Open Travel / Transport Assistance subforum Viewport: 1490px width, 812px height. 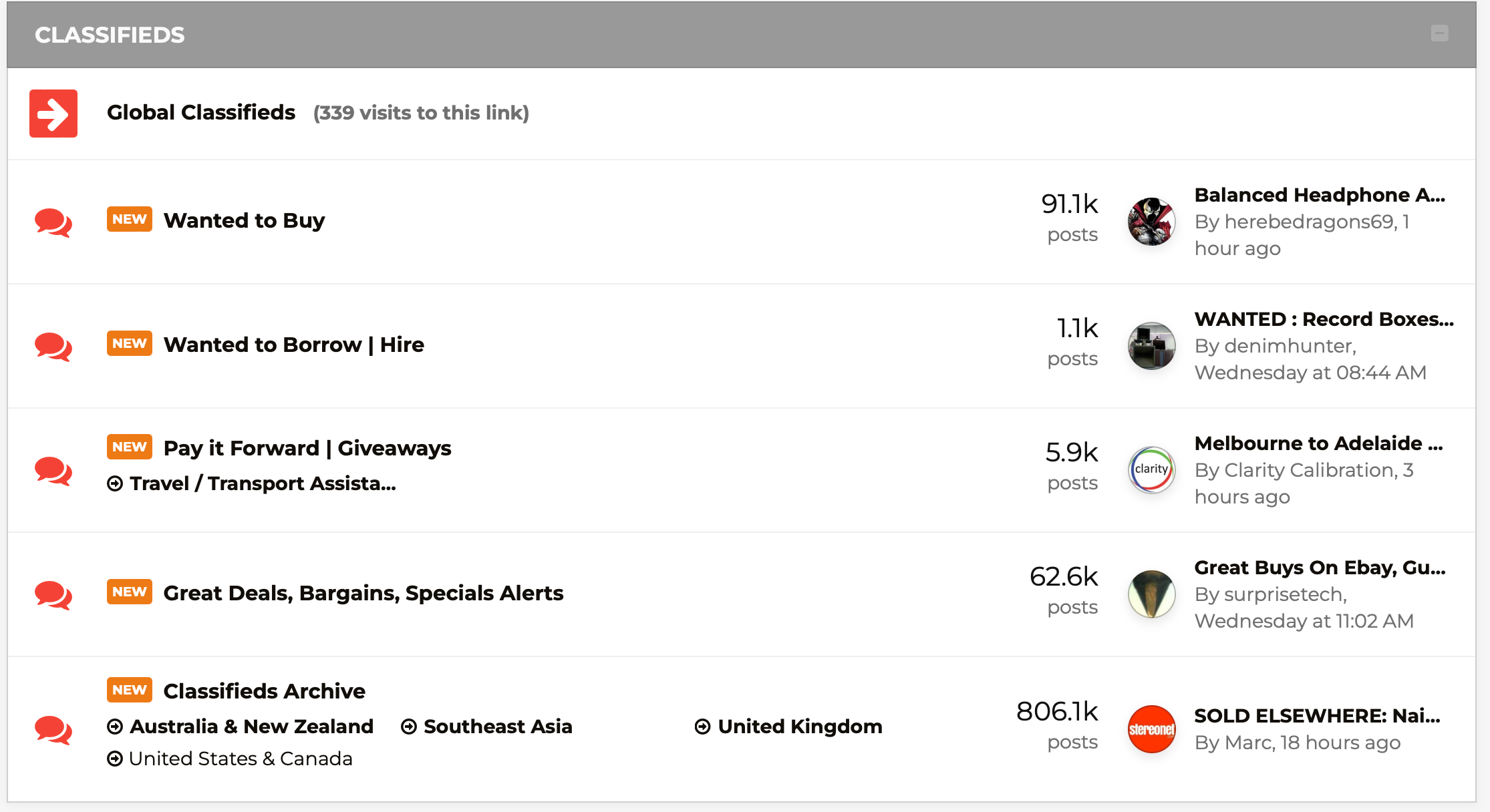[263, 483]
